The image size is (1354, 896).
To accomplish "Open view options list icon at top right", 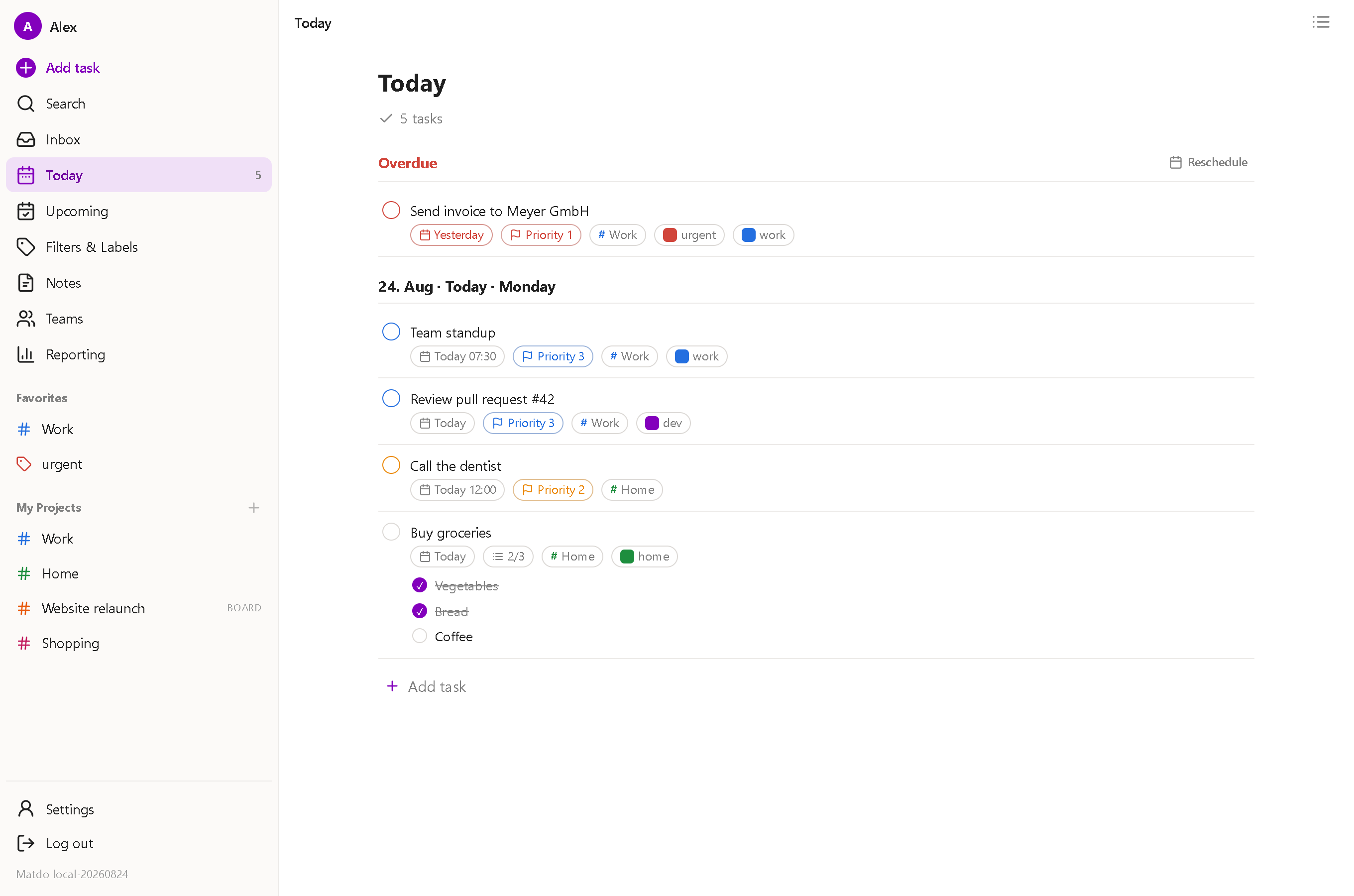I will (1320, 22).
